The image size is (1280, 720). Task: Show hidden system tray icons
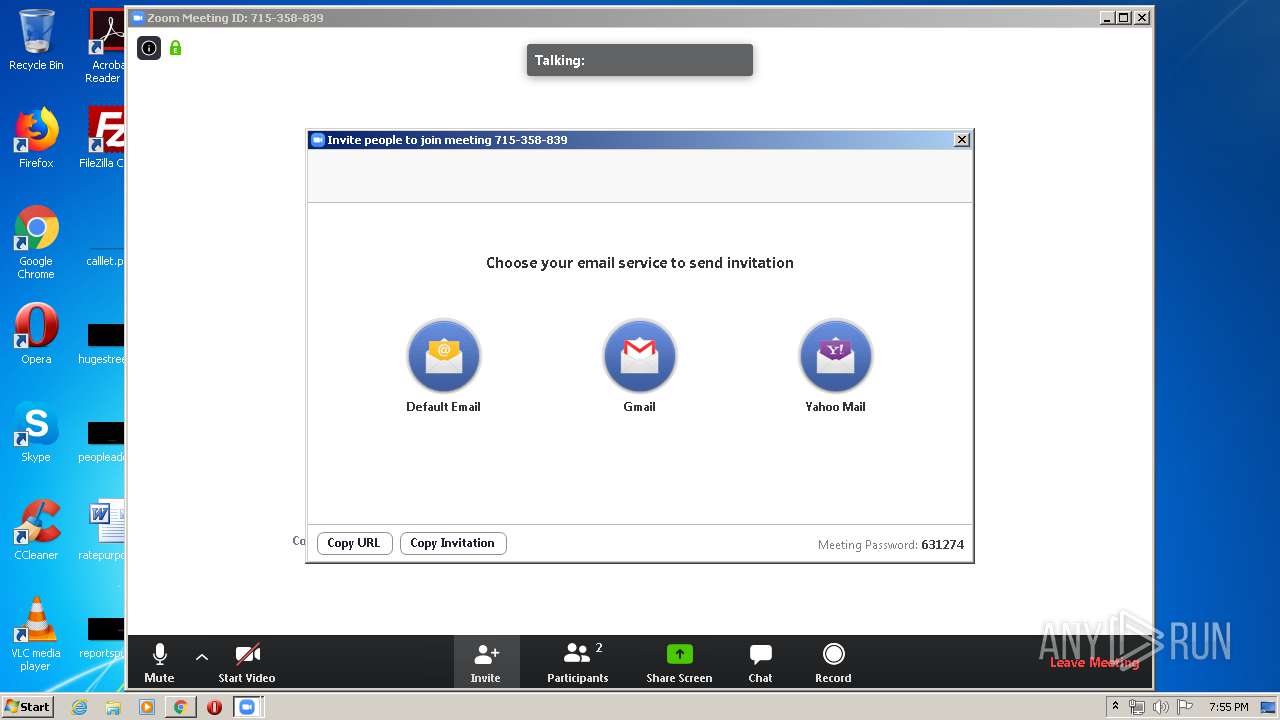click(x=1116, y=706)
